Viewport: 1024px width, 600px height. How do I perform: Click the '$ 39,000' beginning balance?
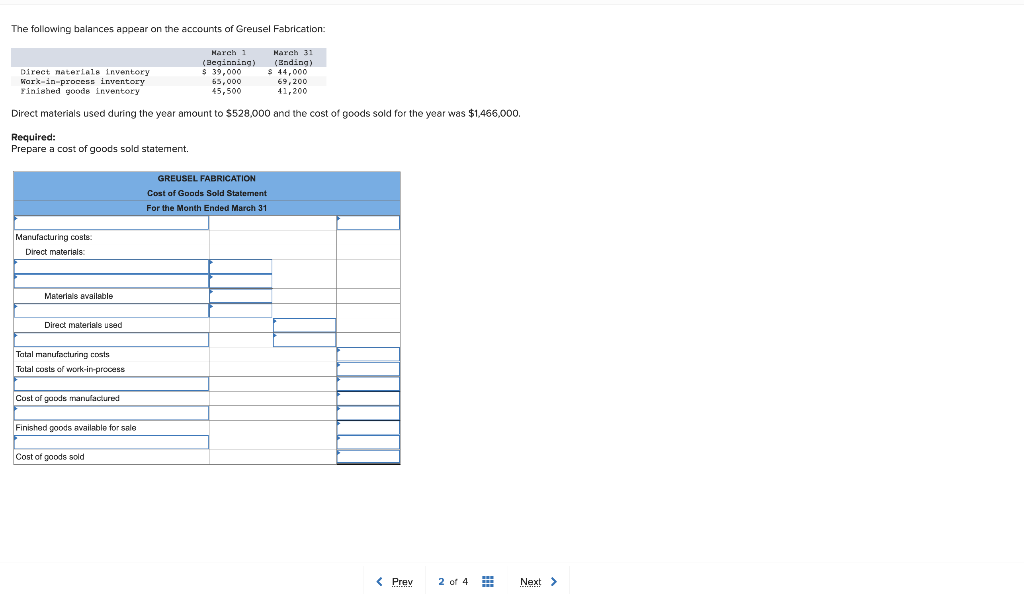coord(222,72)
